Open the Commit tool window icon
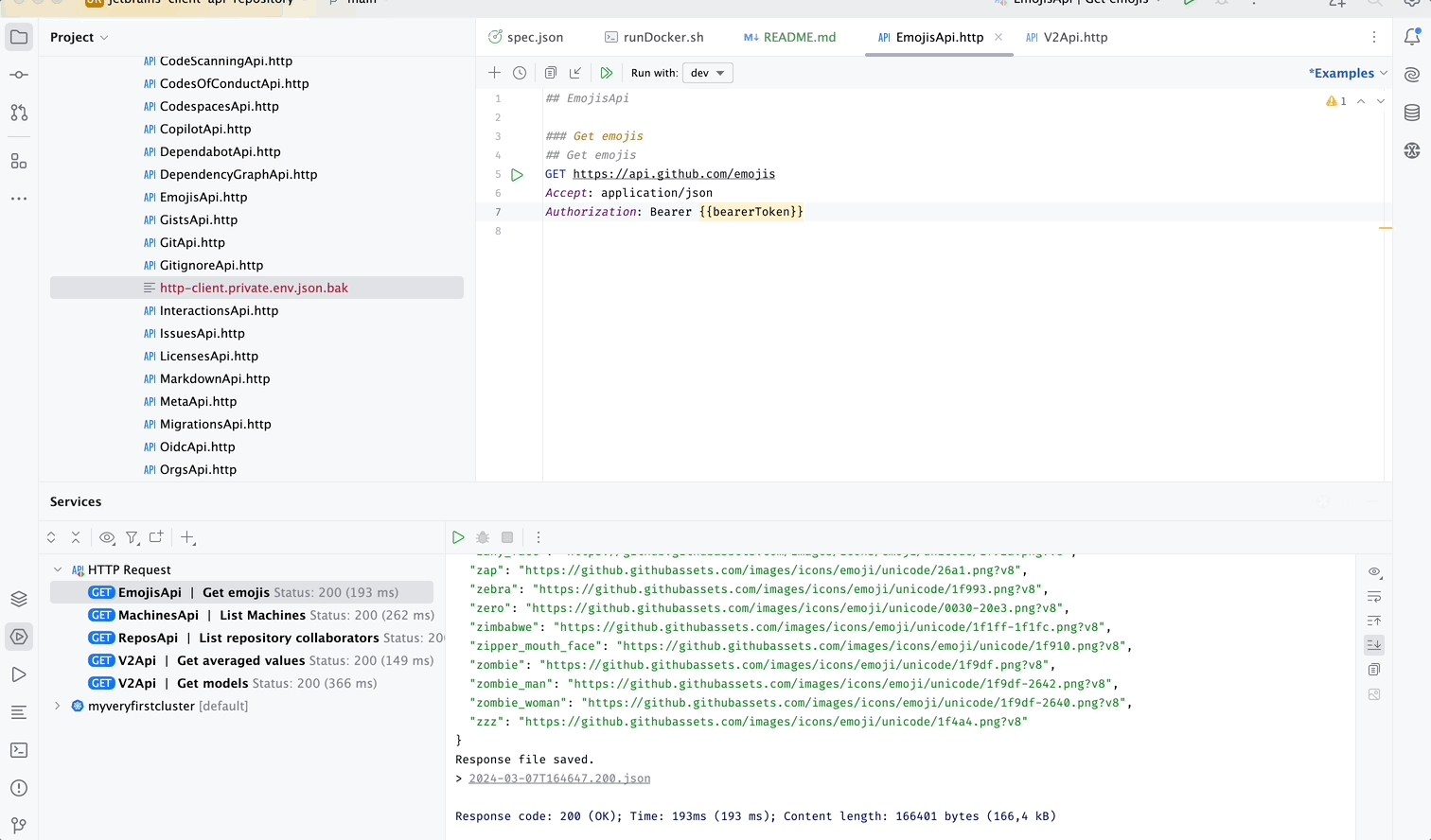 (x=19, y=75)
